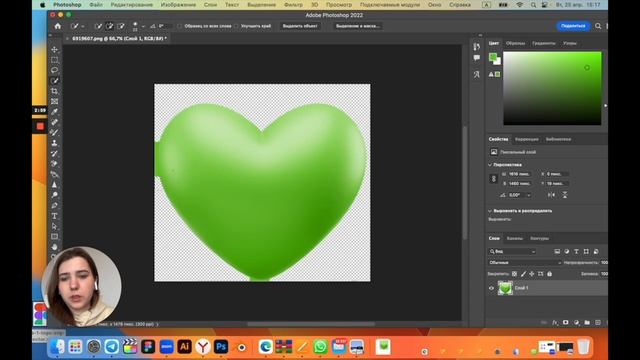Select the Eyedropper tool
The width and height of the screenshot is (640, 360).
(54, 112)
